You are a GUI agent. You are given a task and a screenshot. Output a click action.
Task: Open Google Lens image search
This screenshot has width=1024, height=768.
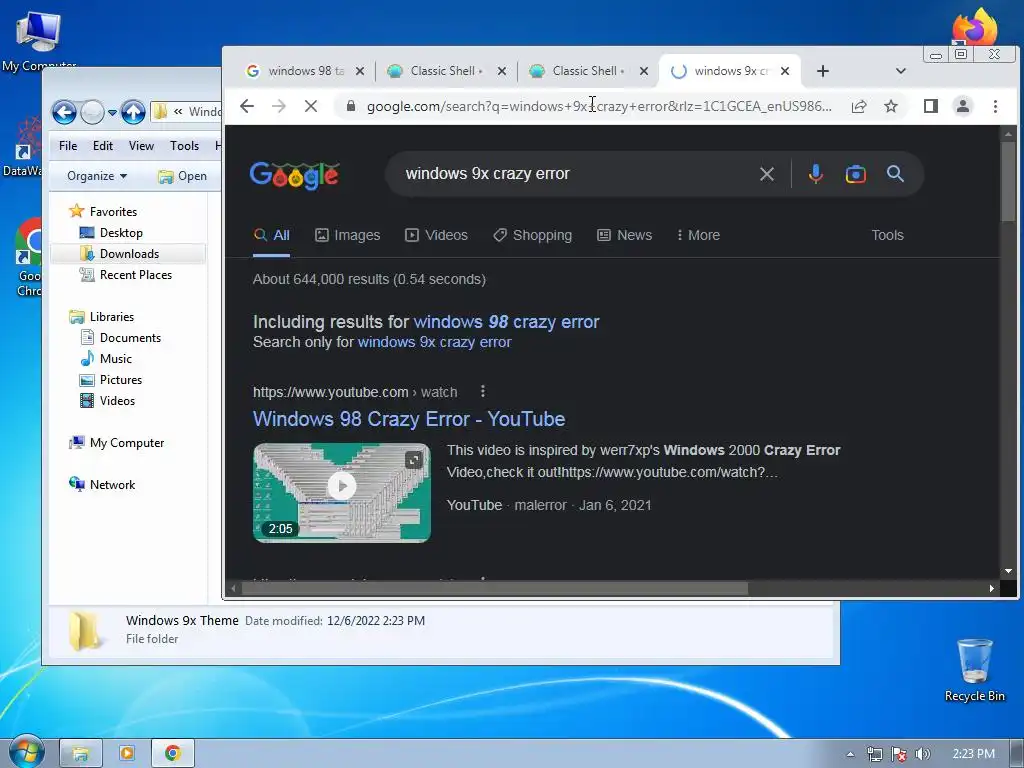coord(856,174)
